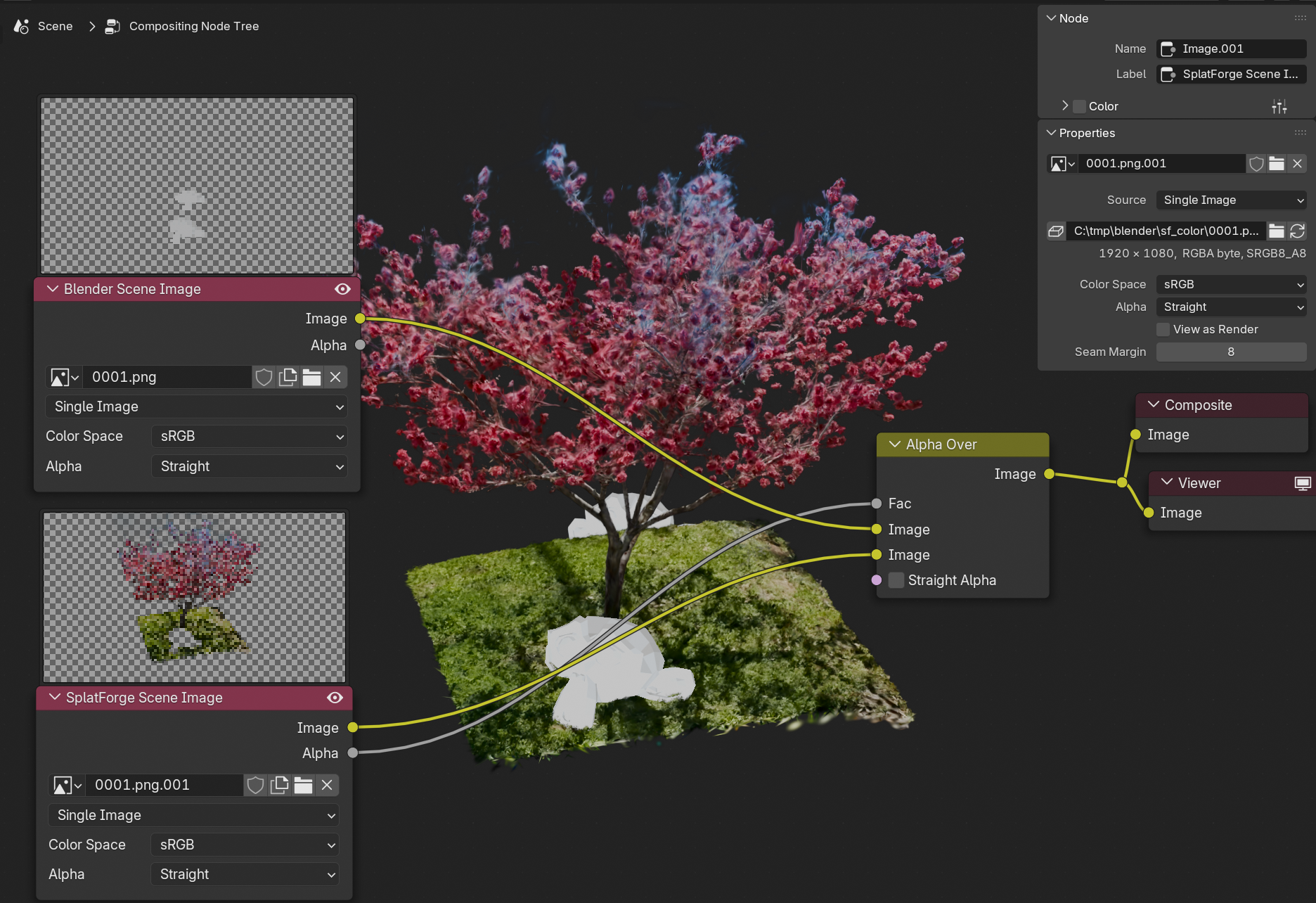Collapse the Alpha Over node
The width and height of the screenshot is (1316, 903).
tap(895, 444)
